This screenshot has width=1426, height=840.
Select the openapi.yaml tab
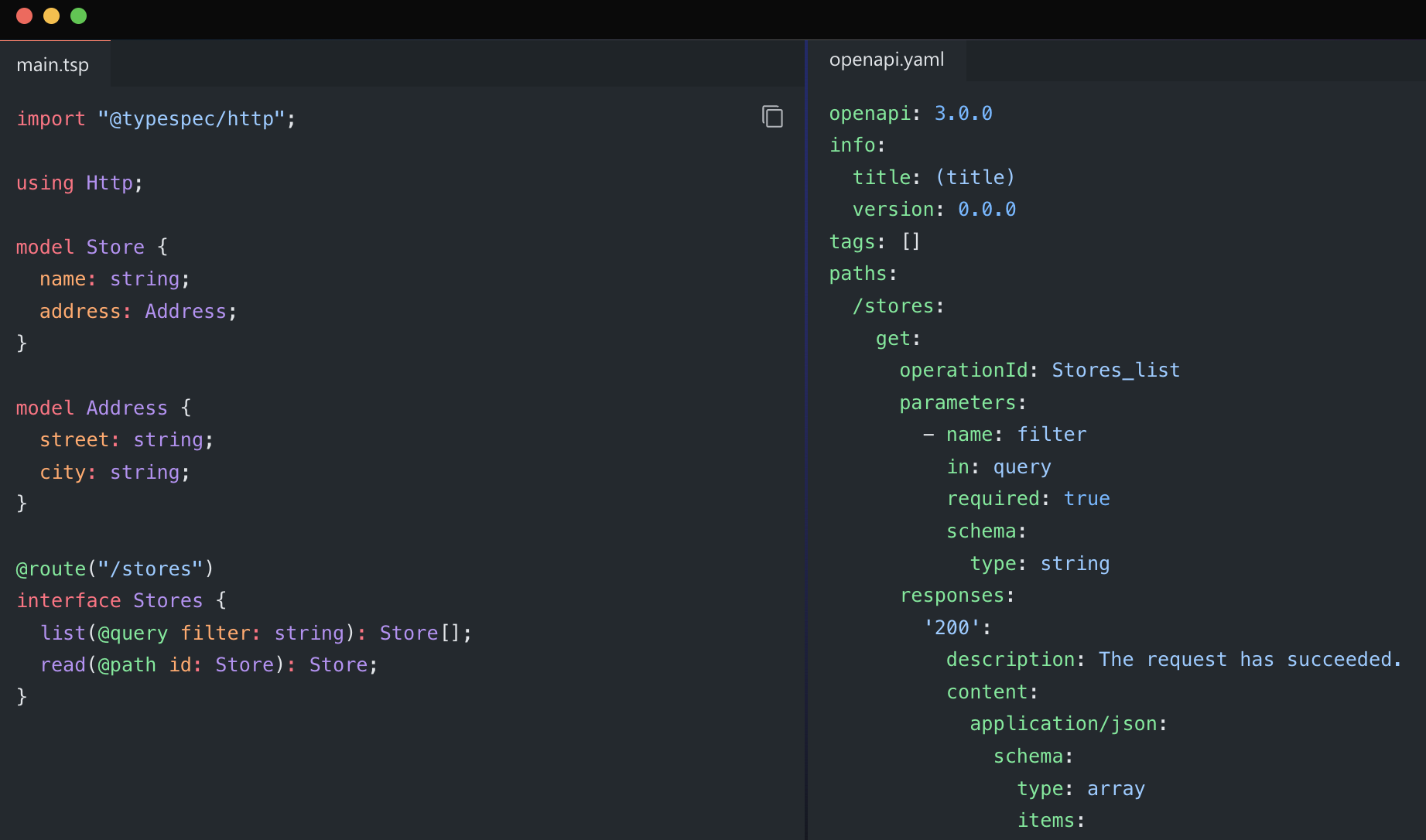(x=886, y=60)
